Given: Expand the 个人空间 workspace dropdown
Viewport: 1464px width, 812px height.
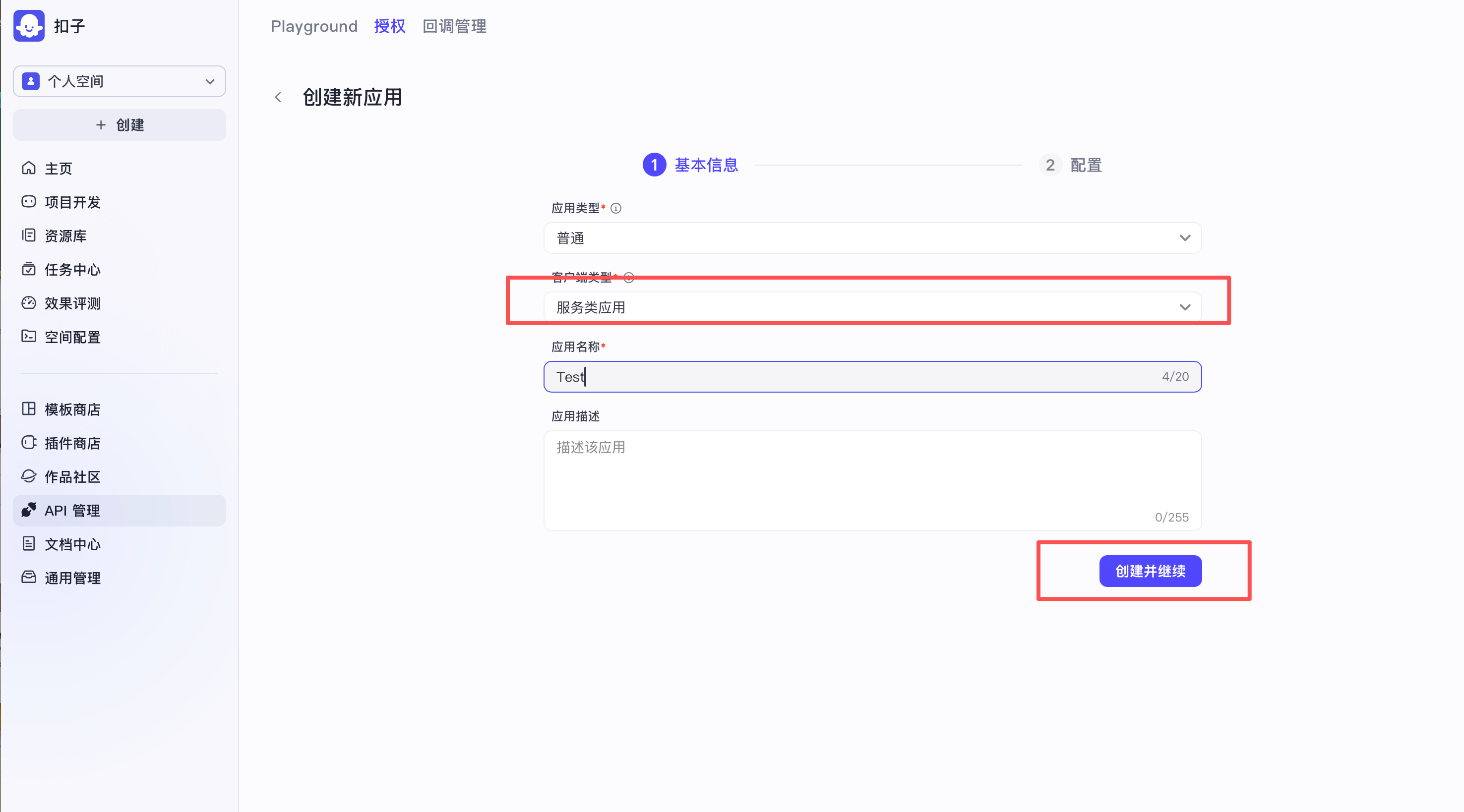Looking at the screenshot, I should (x=120, y=81).
